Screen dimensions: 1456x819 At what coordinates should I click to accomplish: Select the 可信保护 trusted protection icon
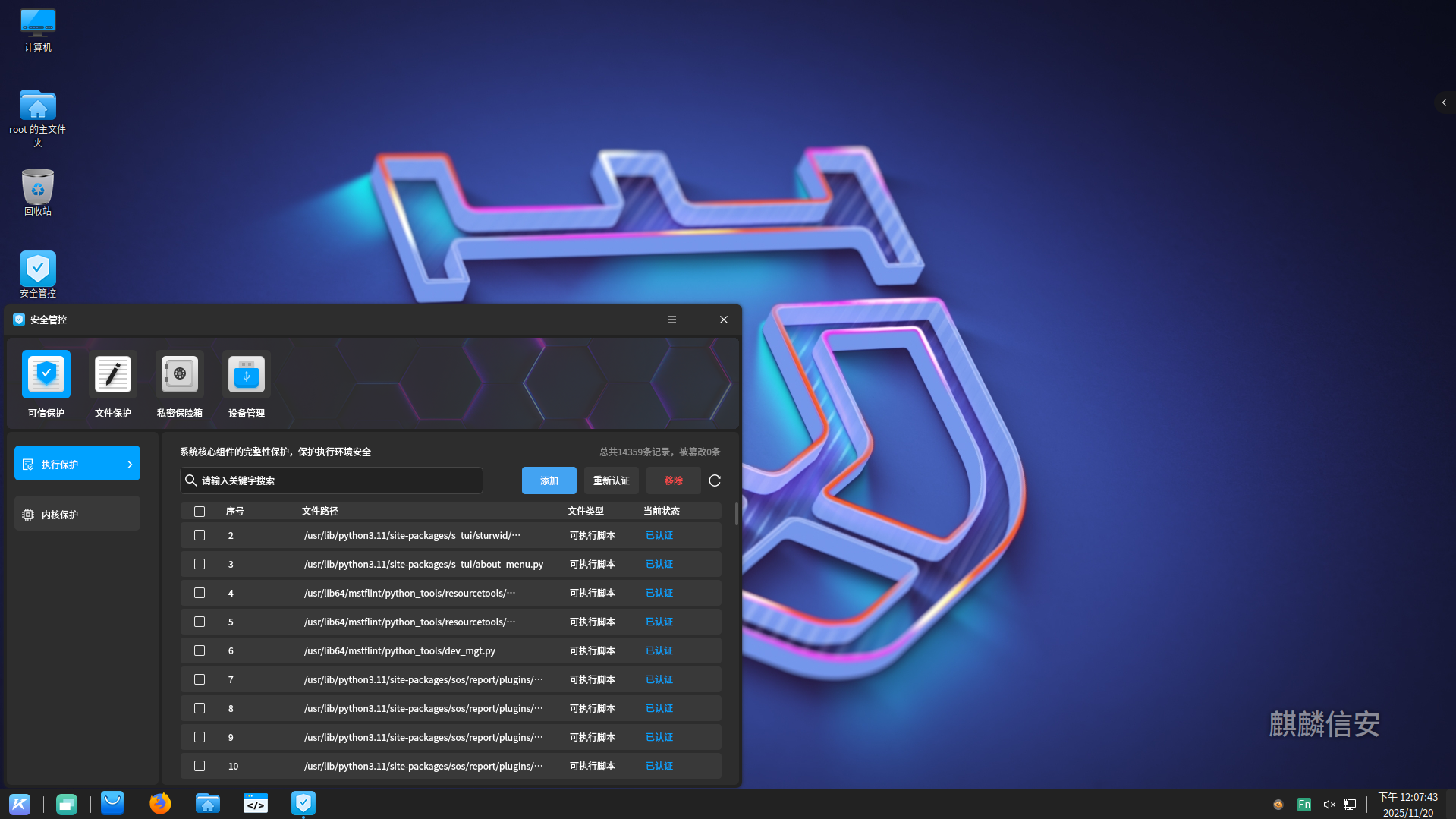click(46, 375)
